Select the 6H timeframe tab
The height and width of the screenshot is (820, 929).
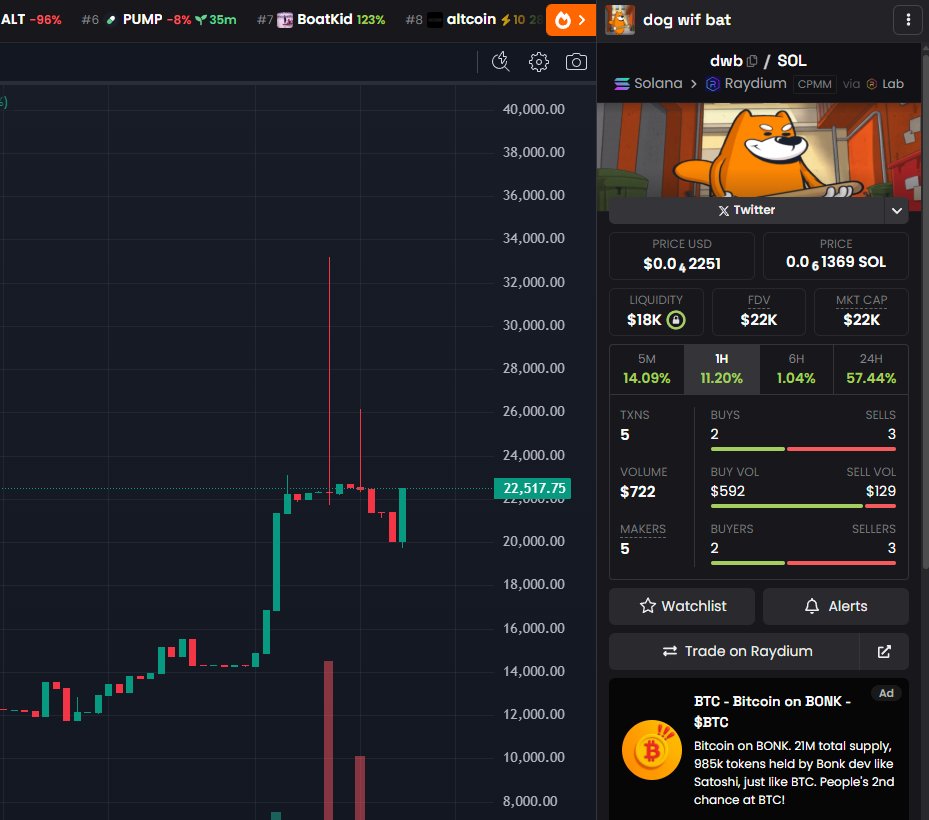point(796,369)
